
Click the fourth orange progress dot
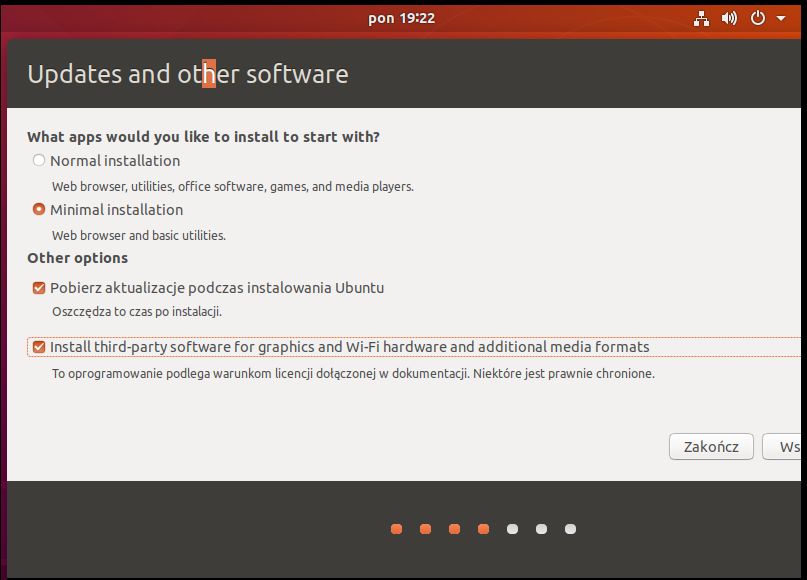coord(483,529)
